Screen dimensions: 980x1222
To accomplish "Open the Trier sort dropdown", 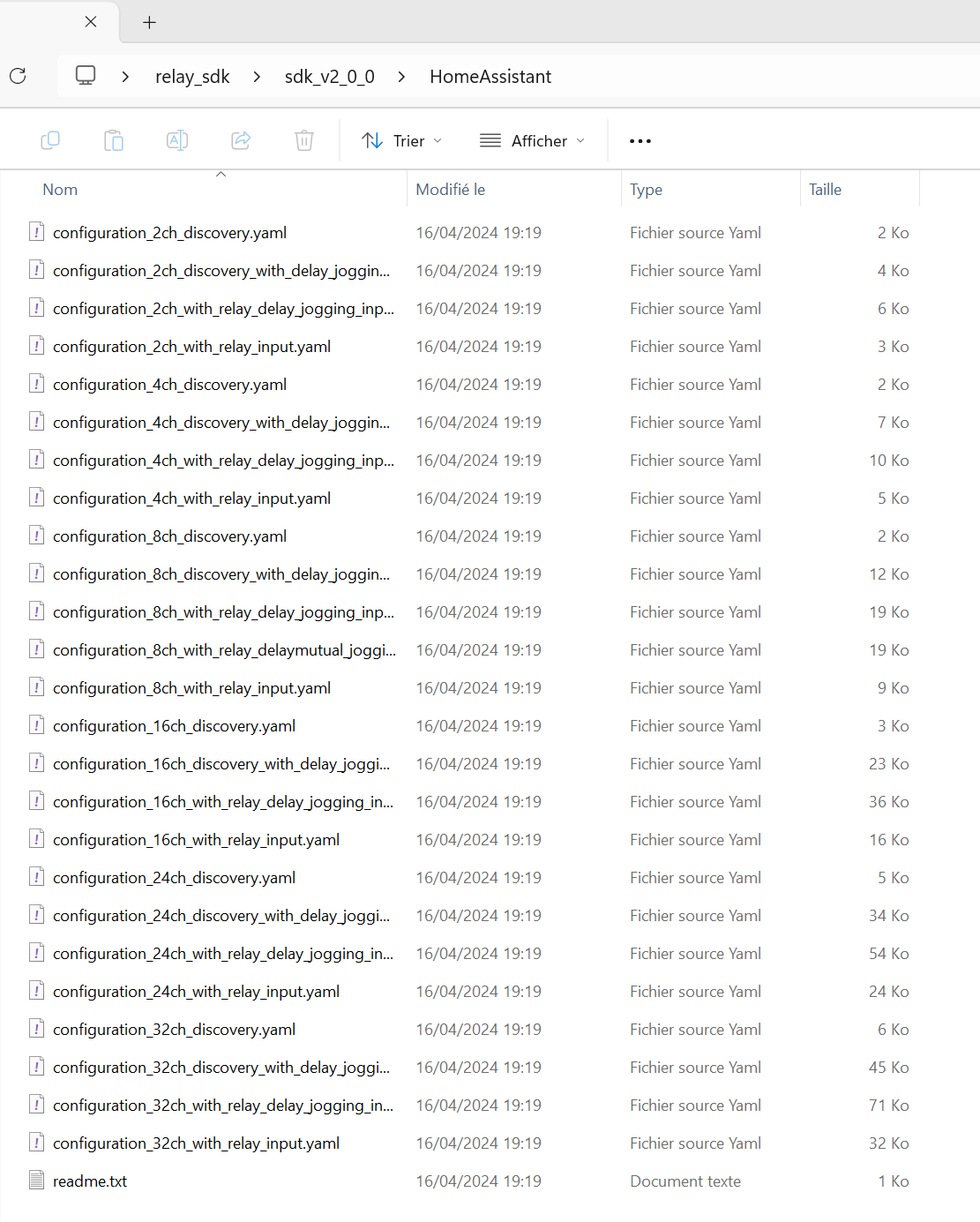I will point(402,141).
